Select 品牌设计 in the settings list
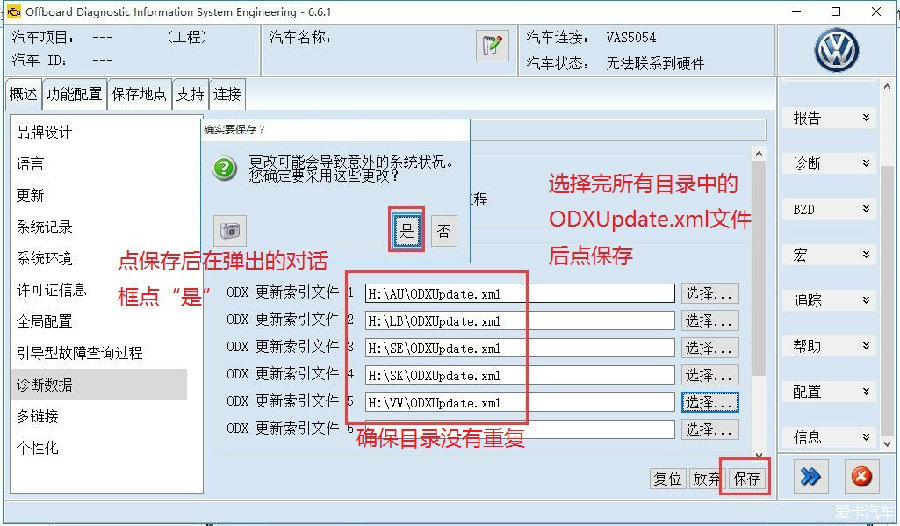 click(x=44, y=132)
